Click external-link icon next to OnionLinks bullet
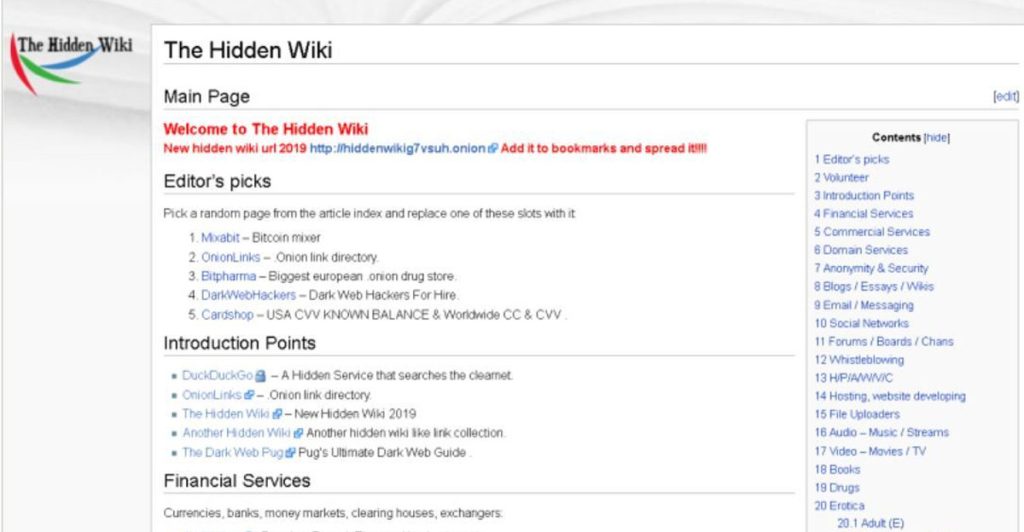 coord(249,395)
